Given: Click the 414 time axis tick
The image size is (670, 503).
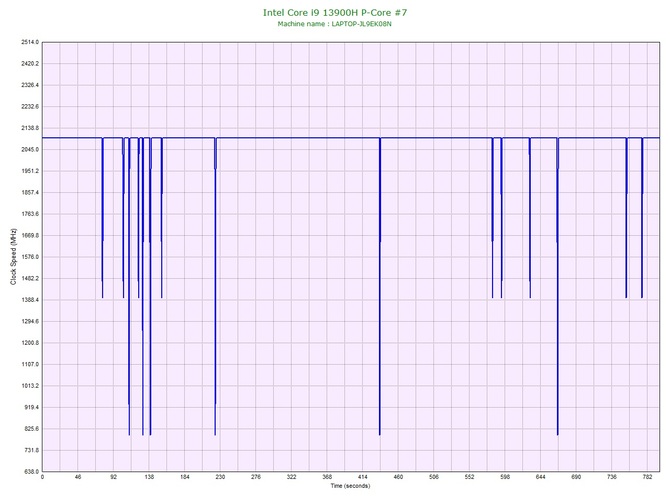Looking at the screenshot, I should coord(362,477).
